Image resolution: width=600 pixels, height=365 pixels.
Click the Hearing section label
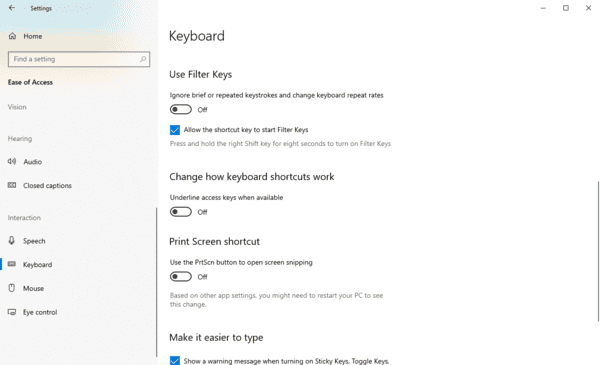[x=20, y=139]
